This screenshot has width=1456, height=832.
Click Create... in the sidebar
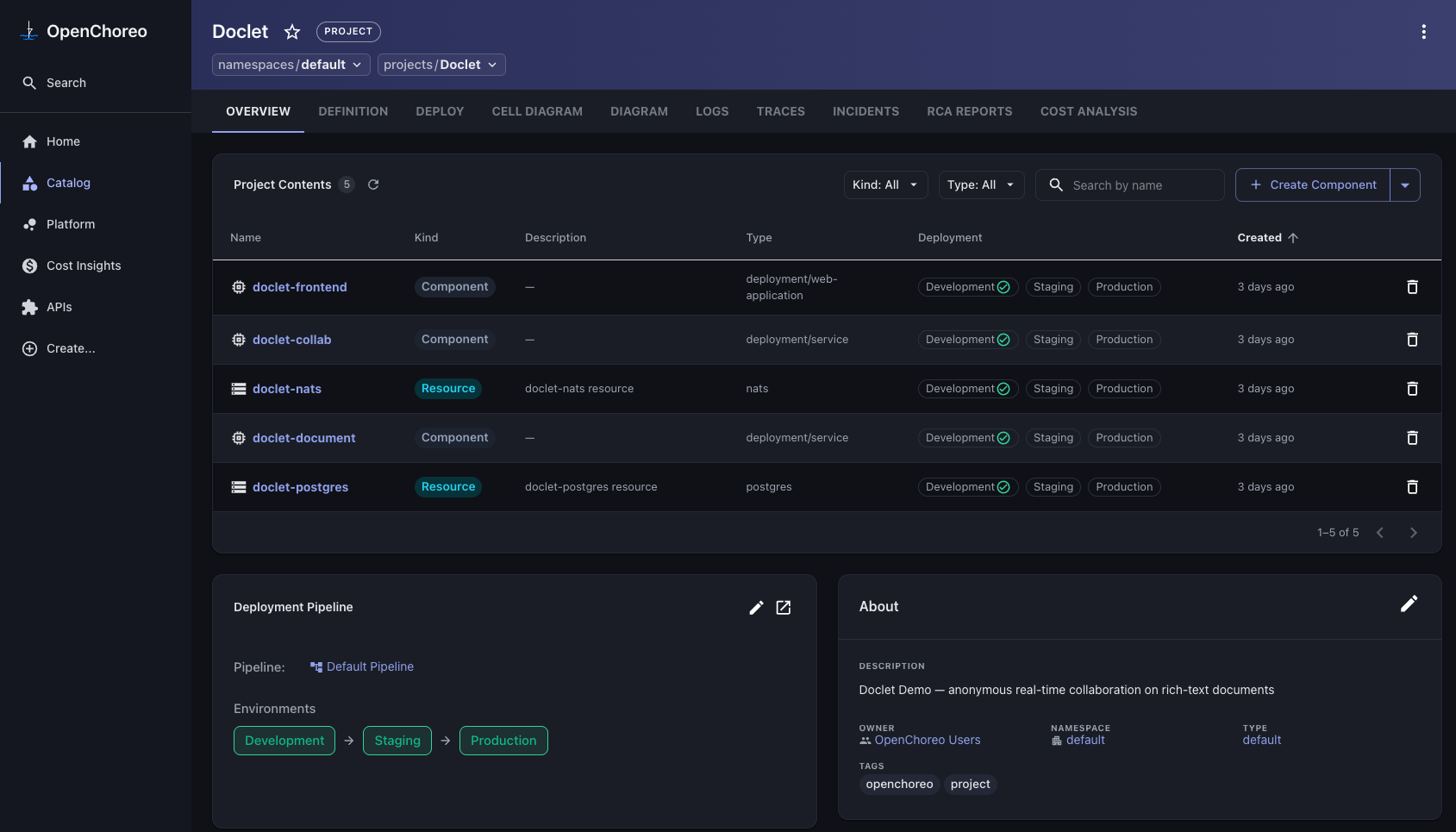(x=59, y=348)
